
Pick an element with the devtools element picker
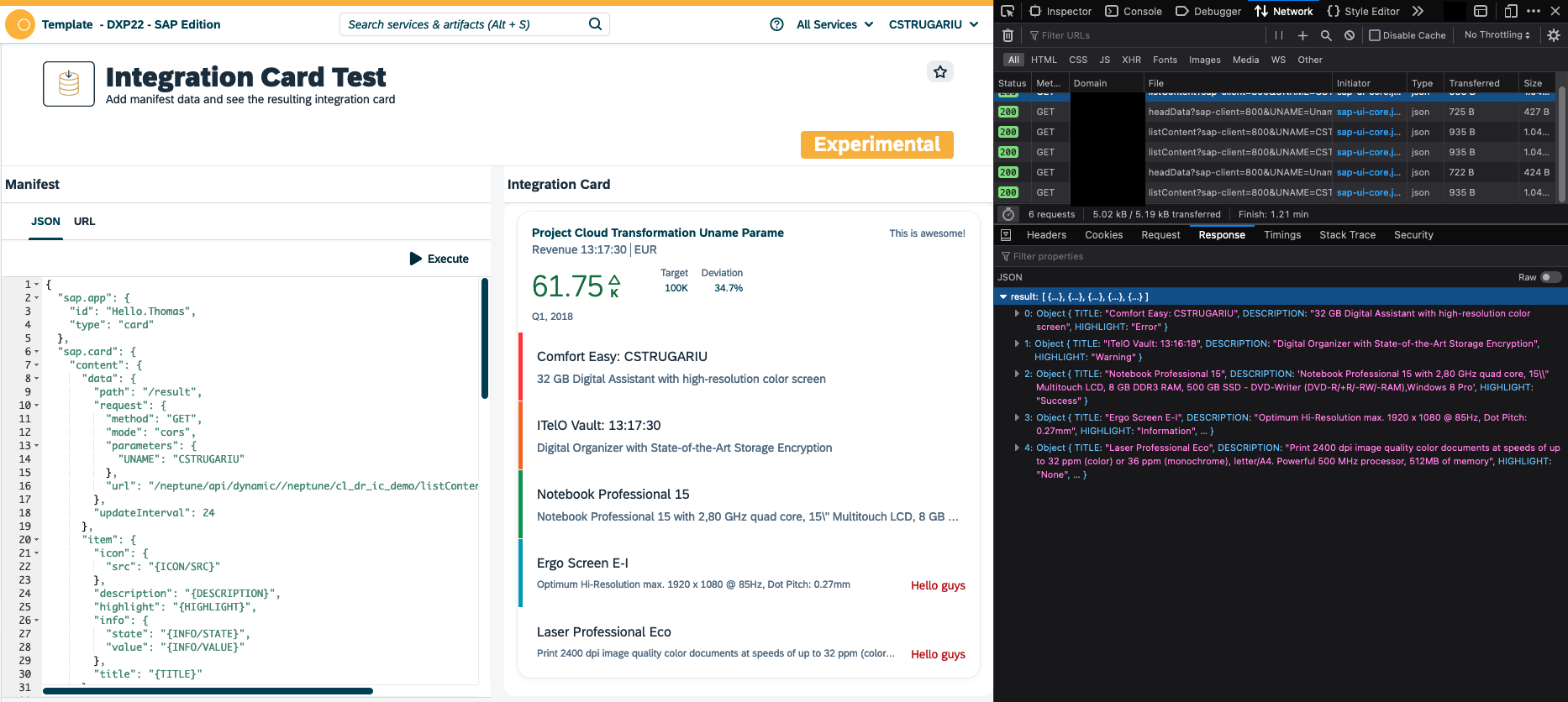[1008, 11]
